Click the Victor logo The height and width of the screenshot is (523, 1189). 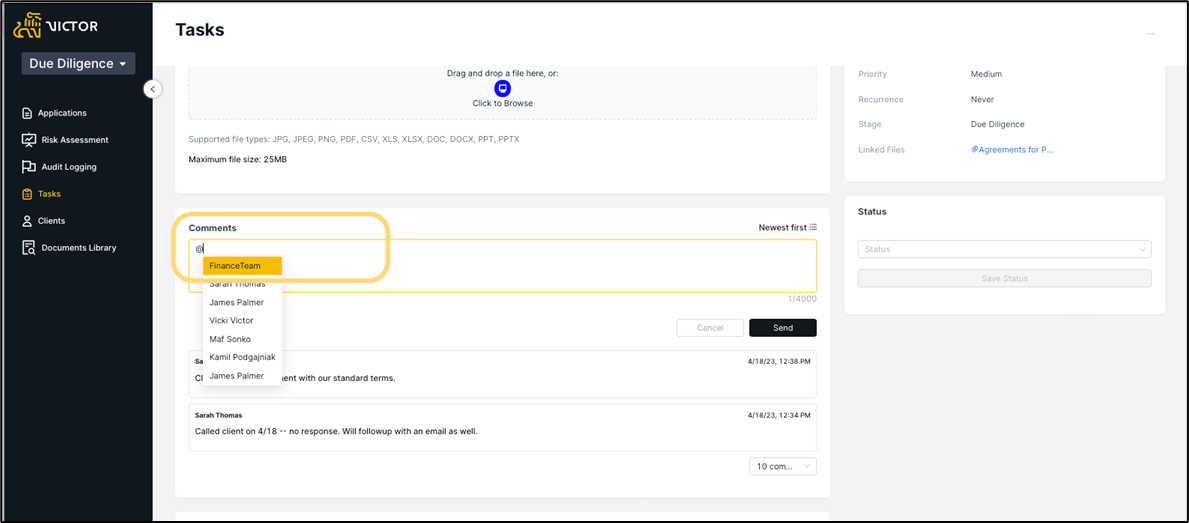coord(56,26)
